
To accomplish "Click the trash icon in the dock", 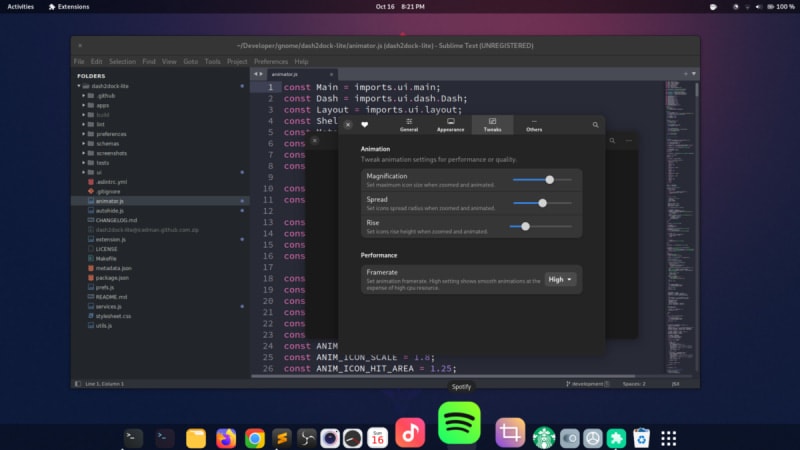I will (642, 438).
